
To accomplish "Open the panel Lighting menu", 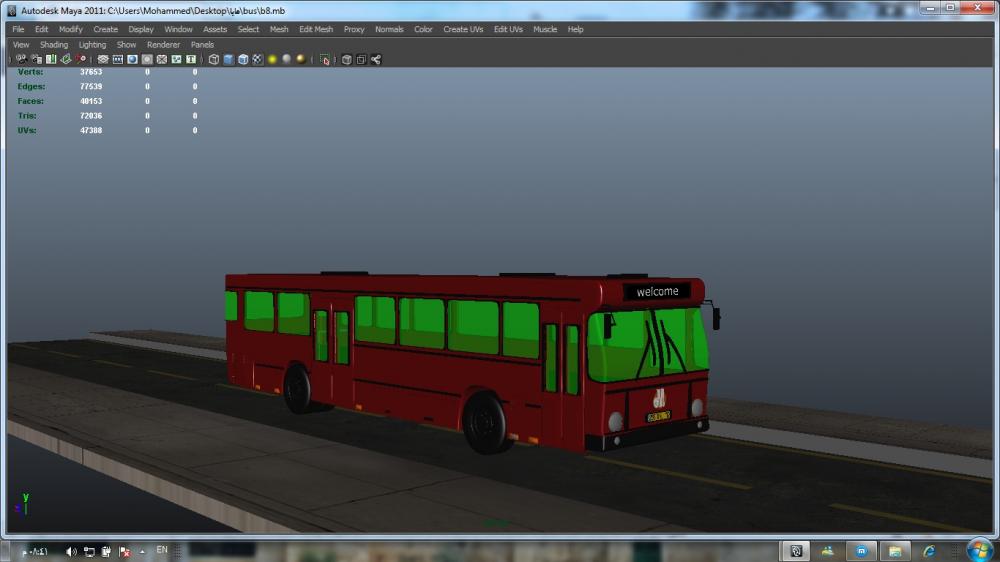I will tap(92, 45).
